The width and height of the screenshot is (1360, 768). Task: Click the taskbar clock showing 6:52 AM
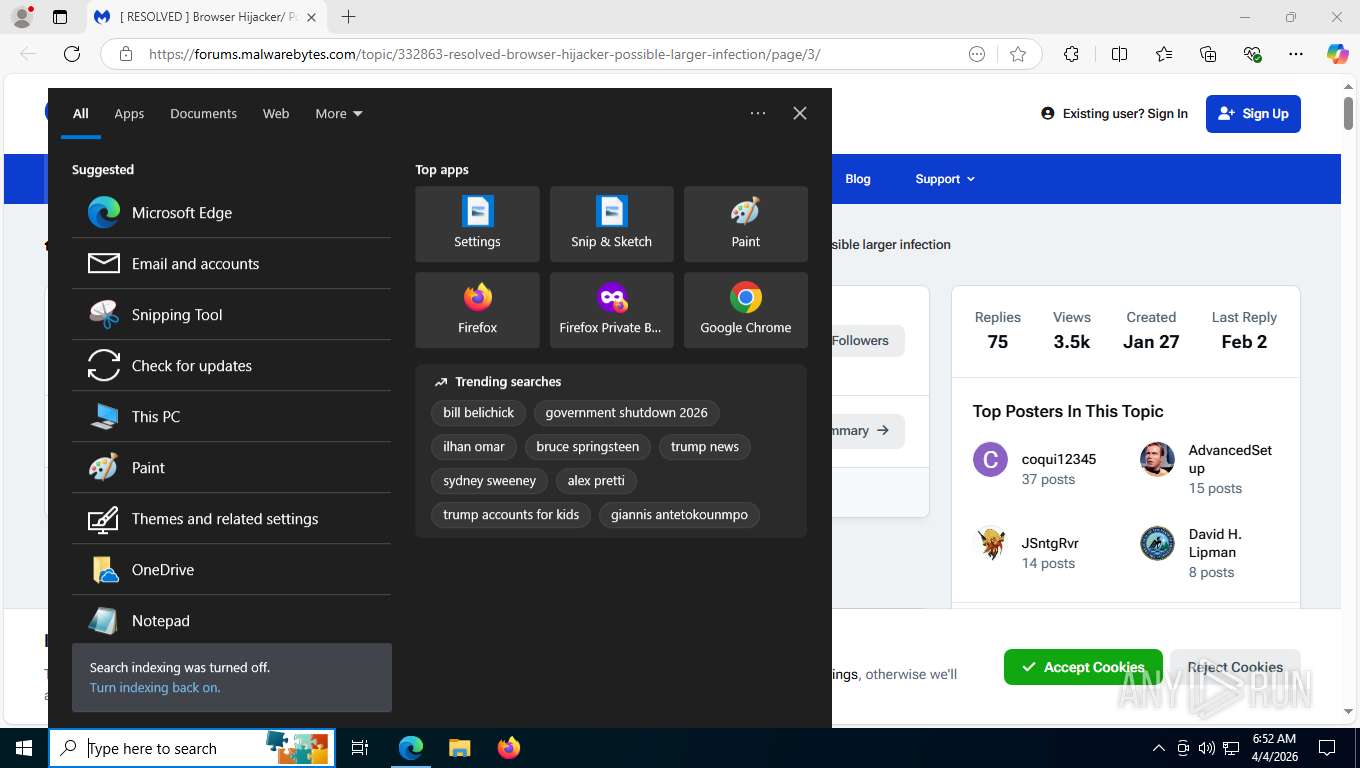pos(1273,748)
